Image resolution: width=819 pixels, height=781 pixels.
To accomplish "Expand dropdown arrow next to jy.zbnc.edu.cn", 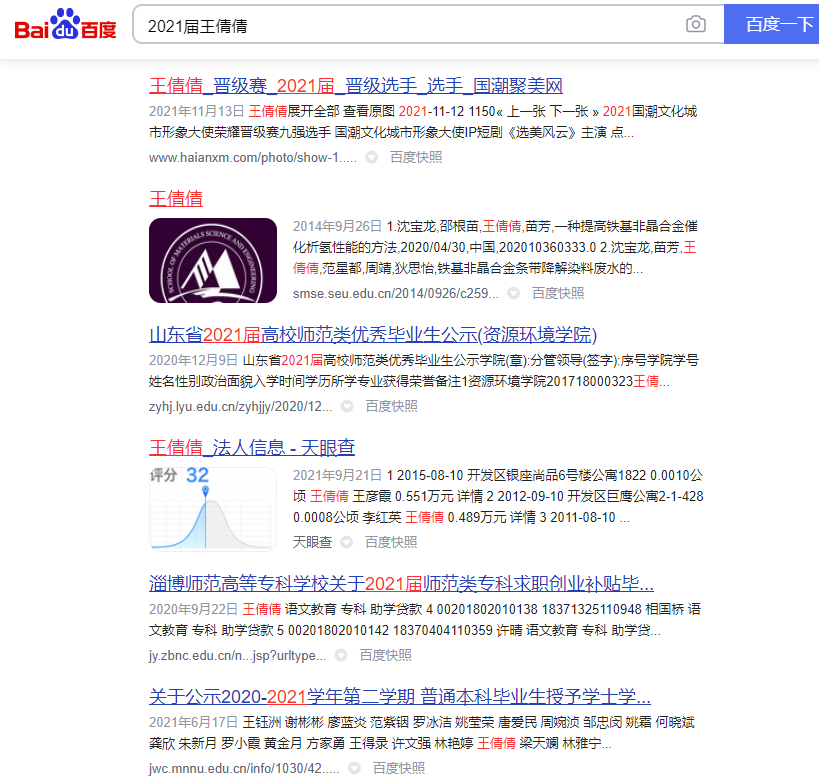I will click(x=341, y=655).
